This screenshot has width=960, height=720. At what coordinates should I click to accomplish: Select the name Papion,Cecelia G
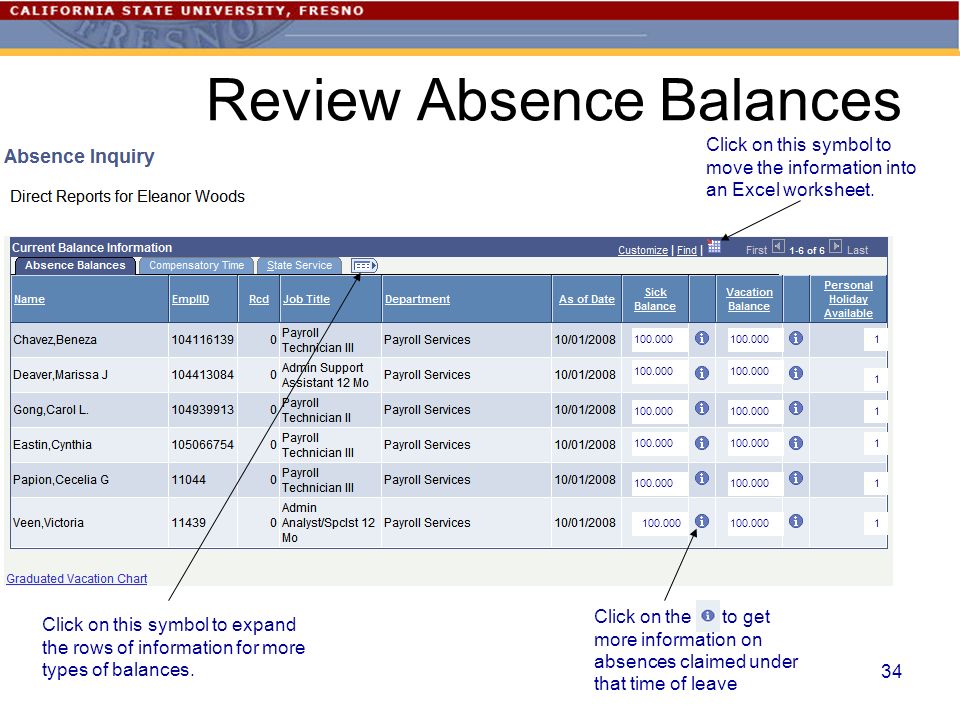61,479
